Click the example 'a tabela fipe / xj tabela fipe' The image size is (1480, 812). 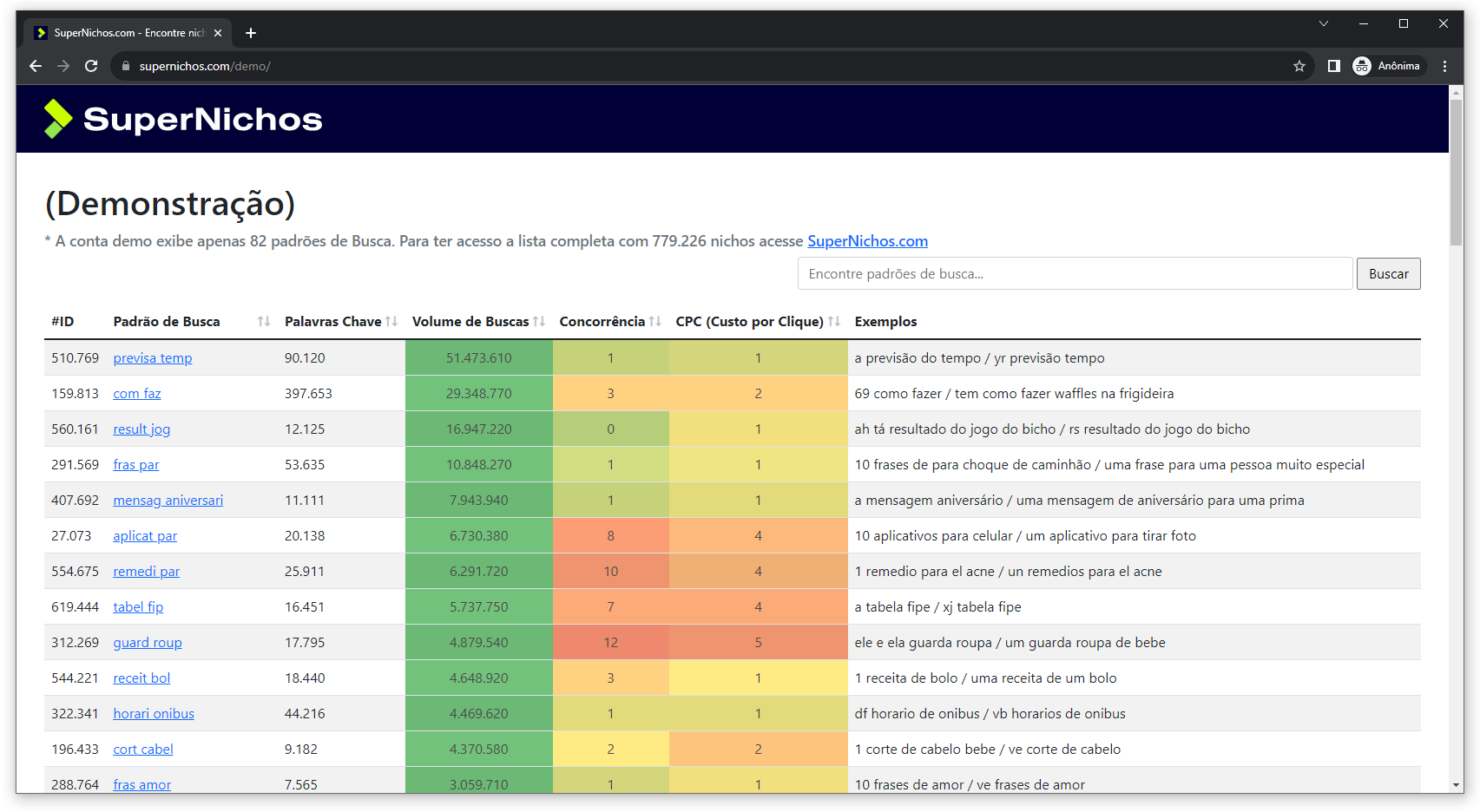pos(937,607)
